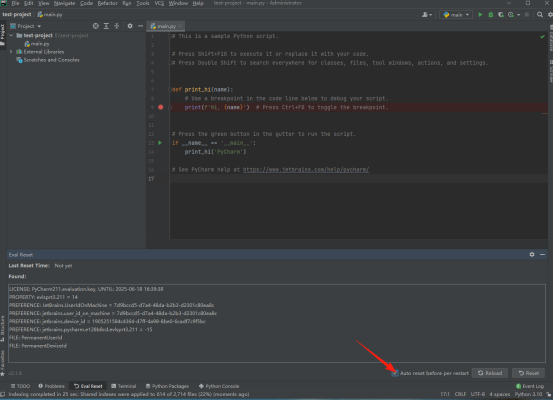
Task: Click the 4 spaces indent setting
Action: point(500,394)
